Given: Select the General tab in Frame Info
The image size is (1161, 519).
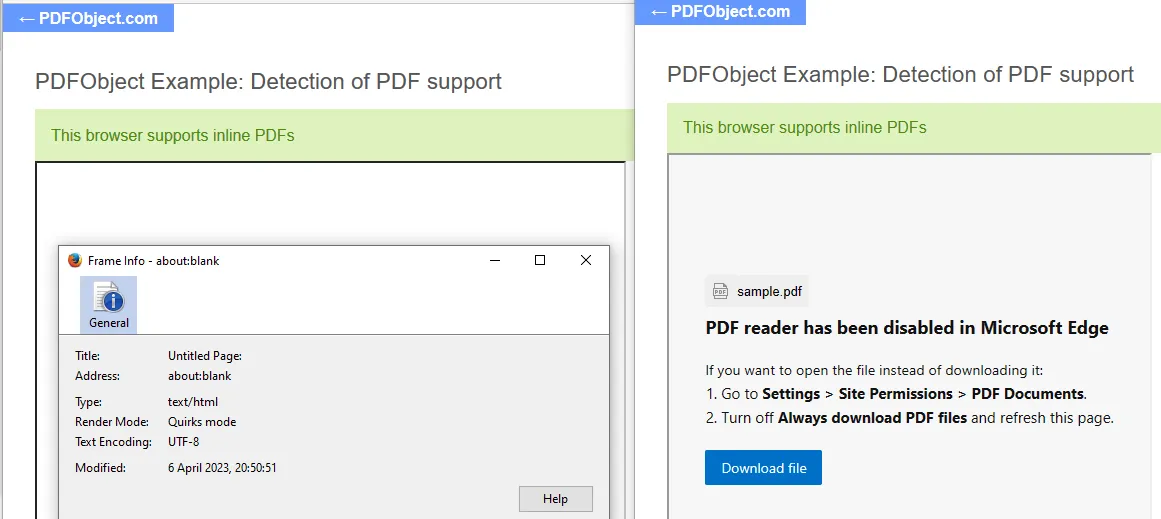Looking at the screenshot, I should tap(109, 304).
